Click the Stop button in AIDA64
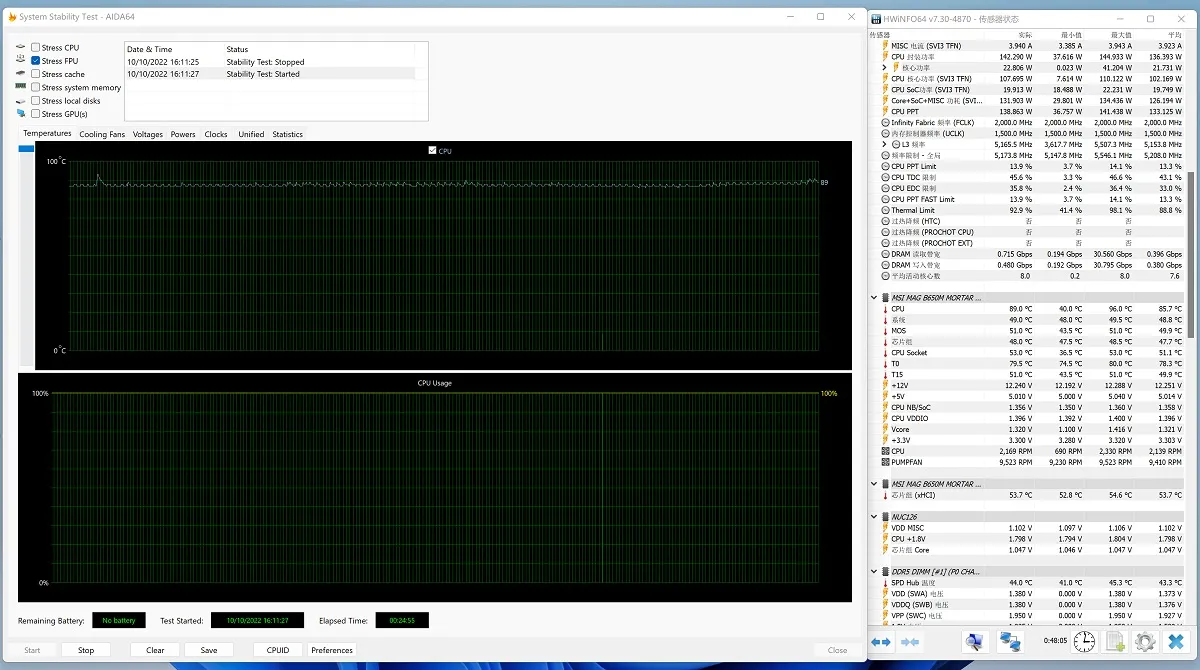Viewport: 1200px width, 670px height. point(86,650)
